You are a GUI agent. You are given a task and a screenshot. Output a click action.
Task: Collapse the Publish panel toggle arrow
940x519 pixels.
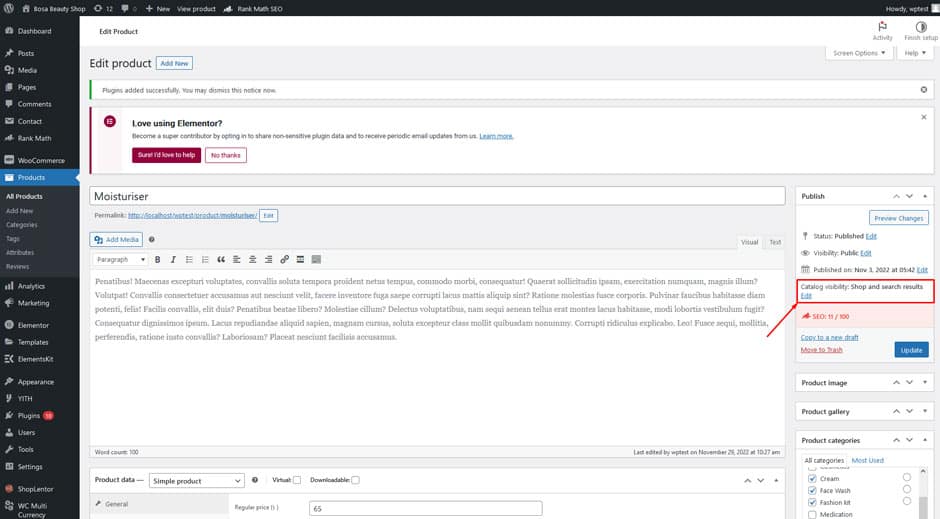925,197
